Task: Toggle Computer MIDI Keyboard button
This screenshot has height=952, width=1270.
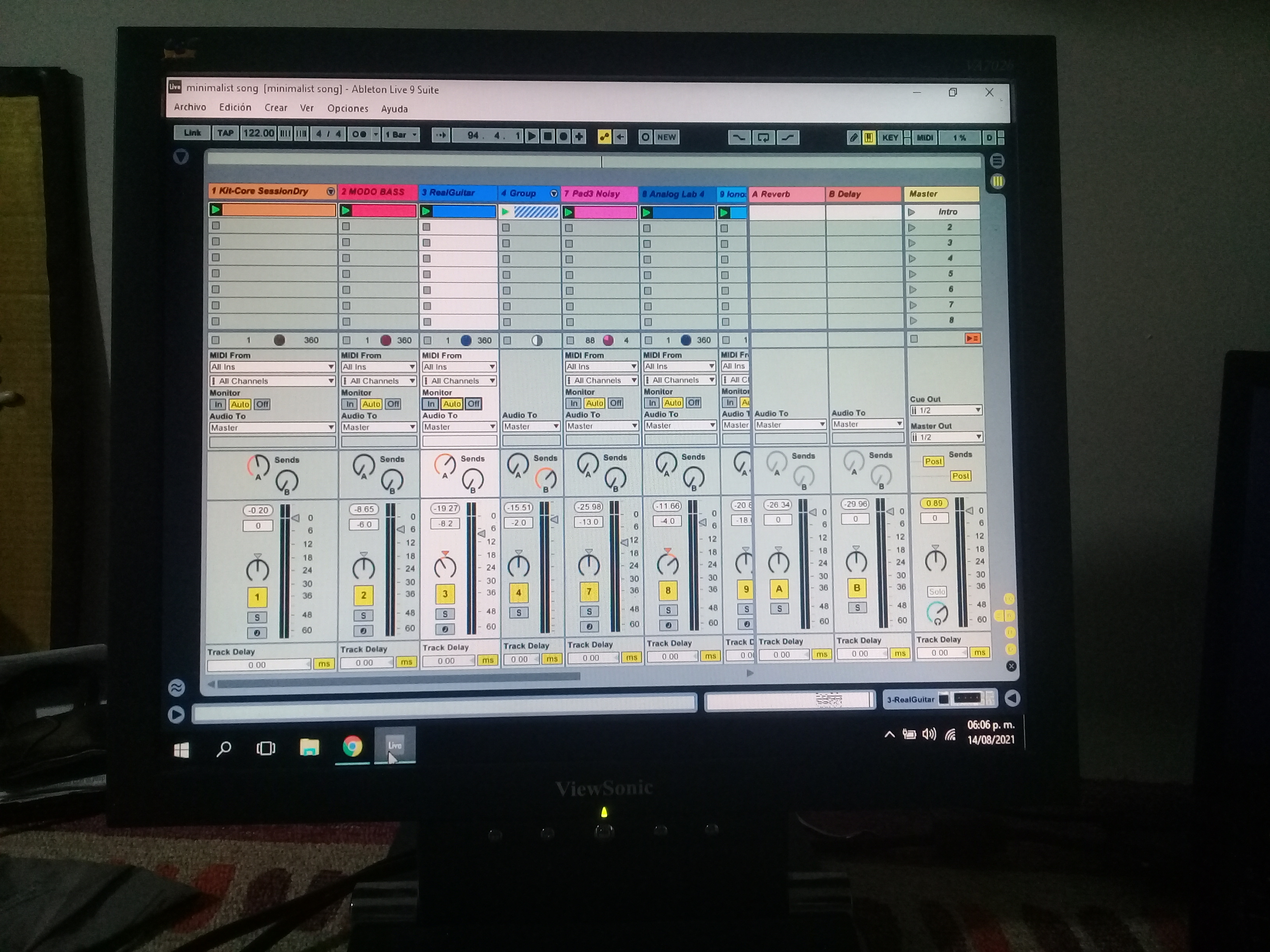Action: point(869,138)
